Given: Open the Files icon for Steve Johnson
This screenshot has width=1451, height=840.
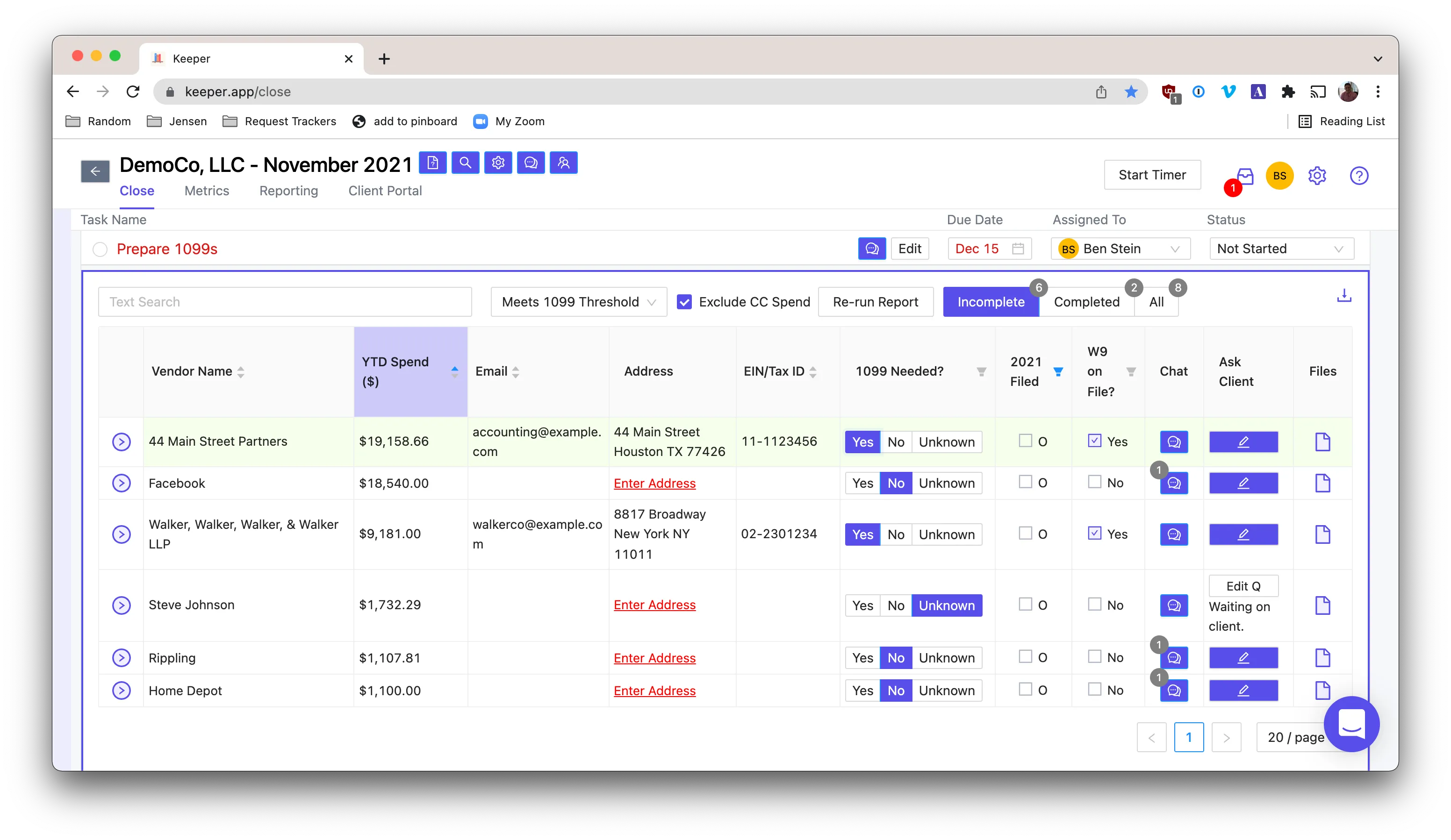Looking at the screenshot, I should pos(1322,605).
